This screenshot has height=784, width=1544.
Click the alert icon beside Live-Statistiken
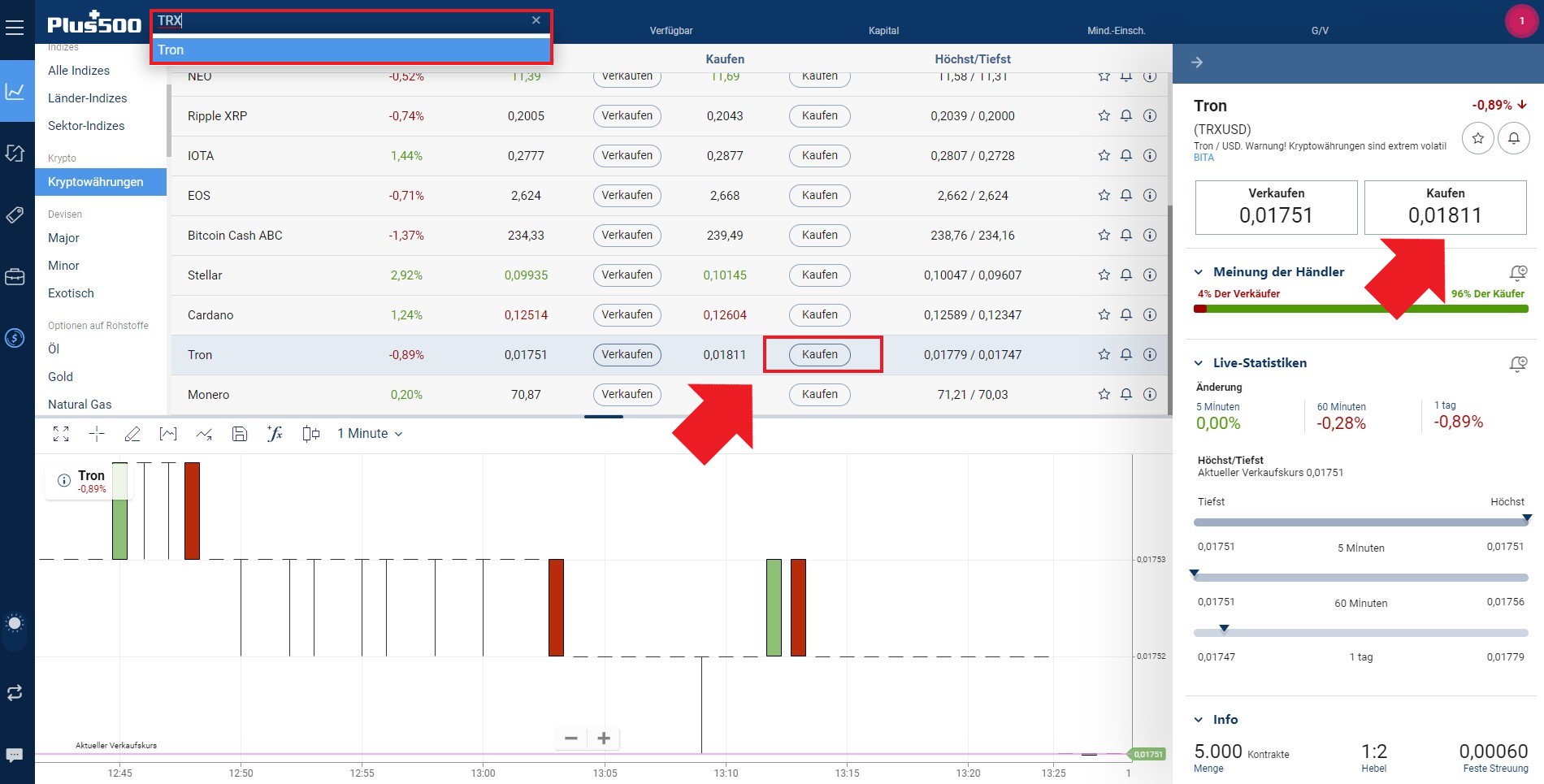point(1517,364)
